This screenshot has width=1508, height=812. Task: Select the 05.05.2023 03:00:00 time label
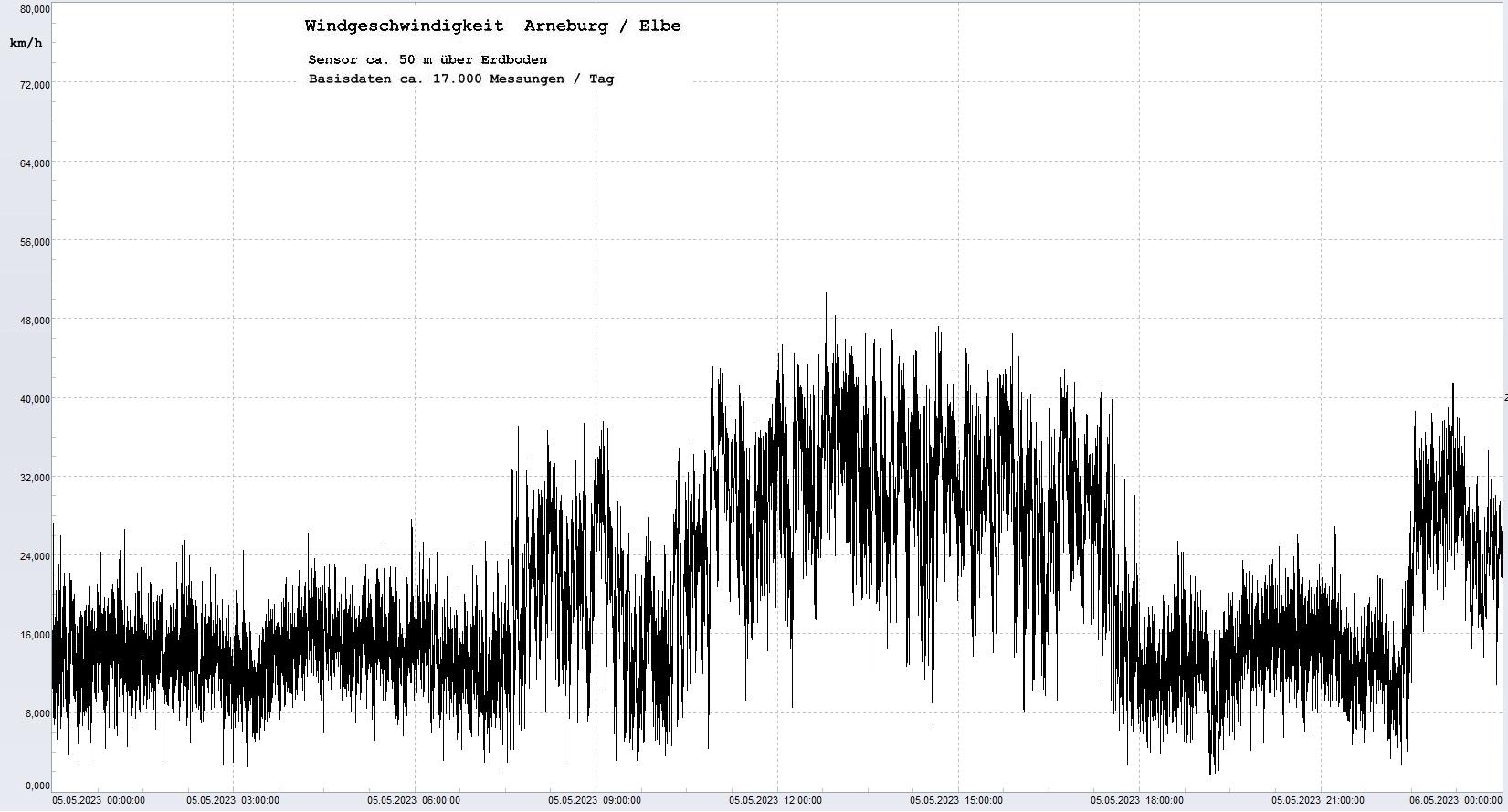pos(233,801)
